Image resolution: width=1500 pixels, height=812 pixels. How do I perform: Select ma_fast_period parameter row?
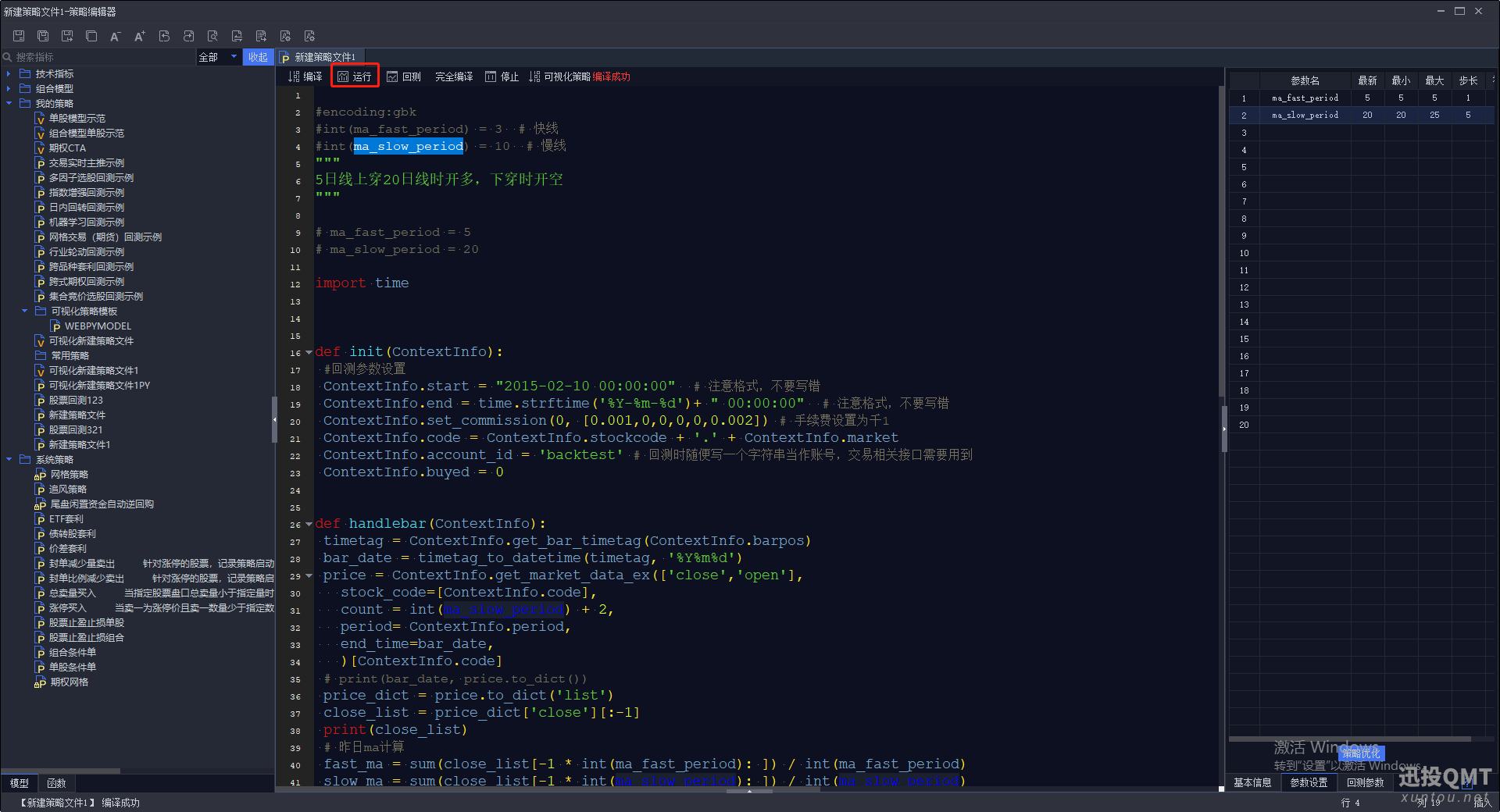coord(1361,98)
